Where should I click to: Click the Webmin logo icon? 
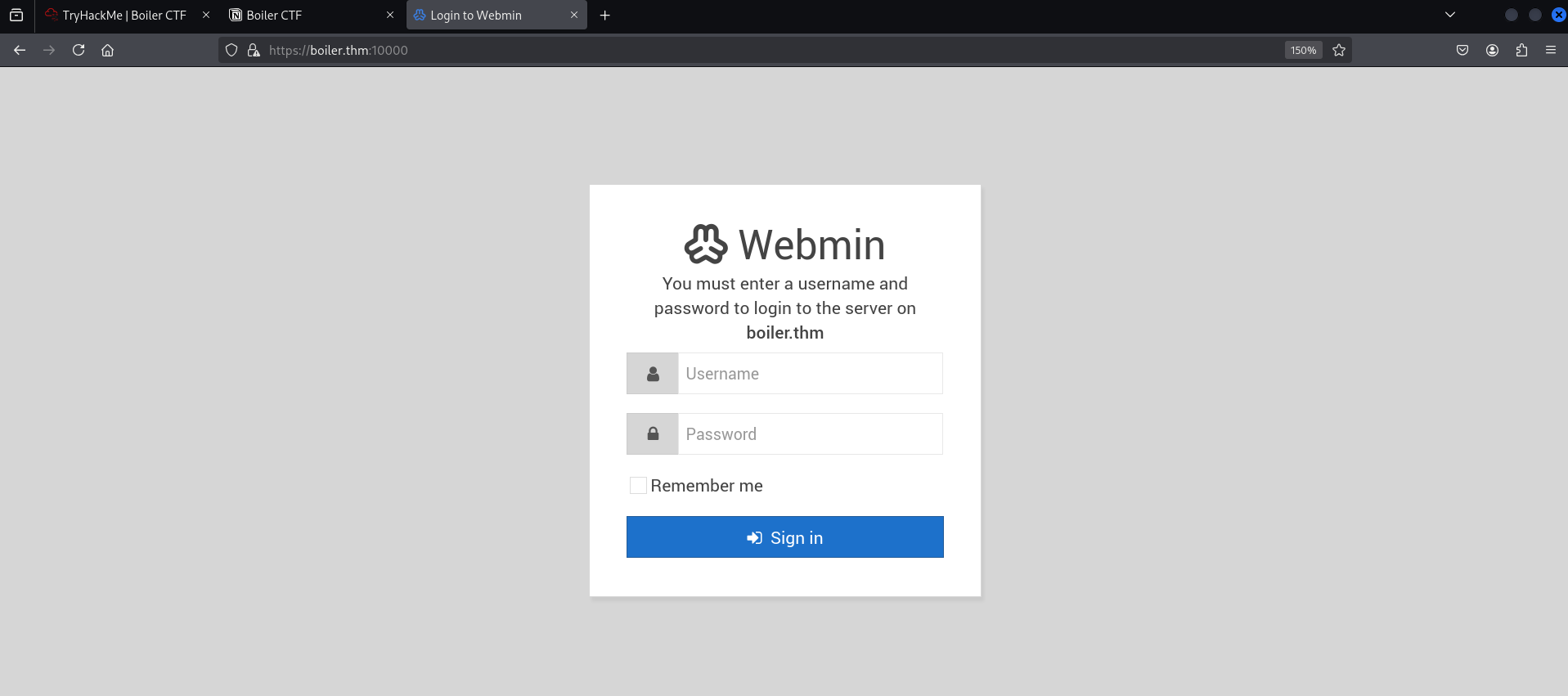coord(705,244)
